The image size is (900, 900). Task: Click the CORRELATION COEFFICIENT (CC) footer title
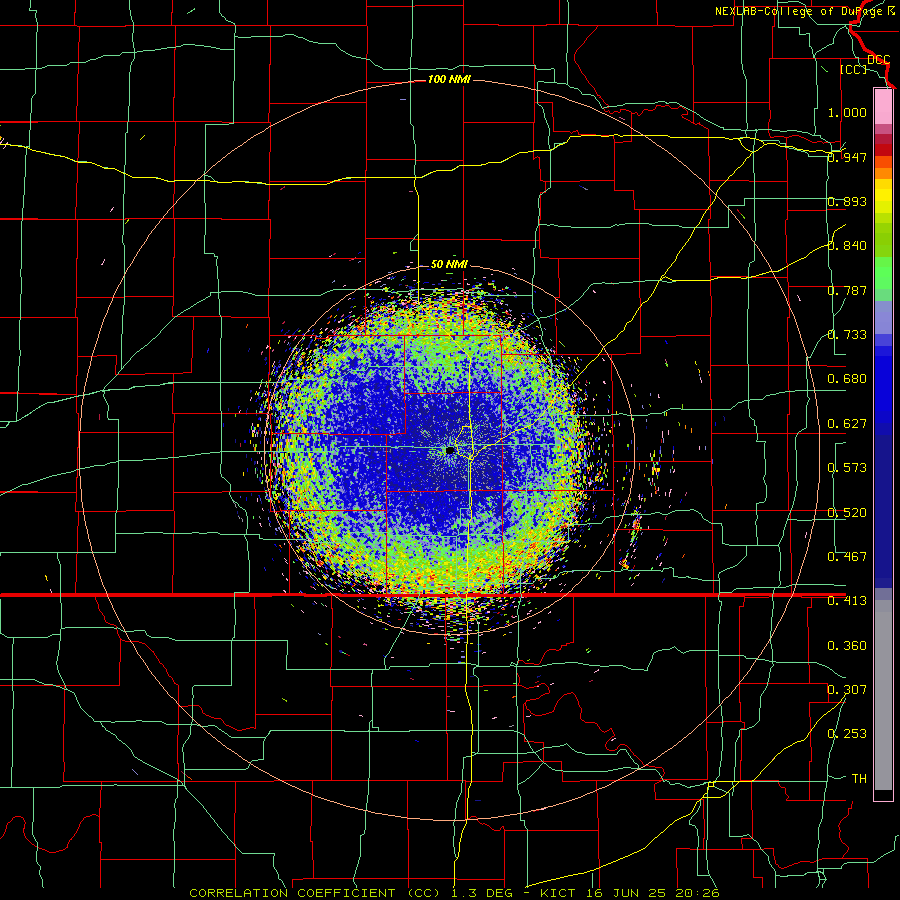pos(315,893)
